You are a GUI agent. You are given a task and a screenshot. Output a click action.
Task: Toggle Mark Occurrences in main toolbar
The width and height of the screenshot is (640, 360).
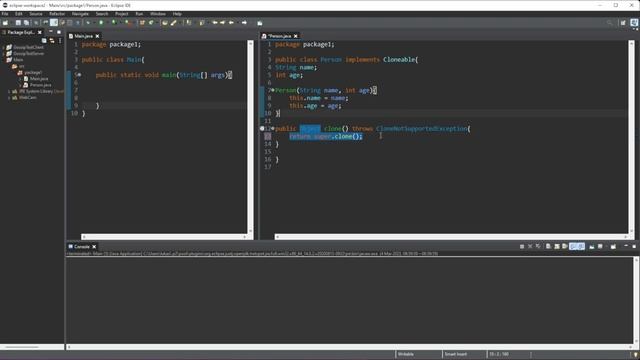[53, 23]
